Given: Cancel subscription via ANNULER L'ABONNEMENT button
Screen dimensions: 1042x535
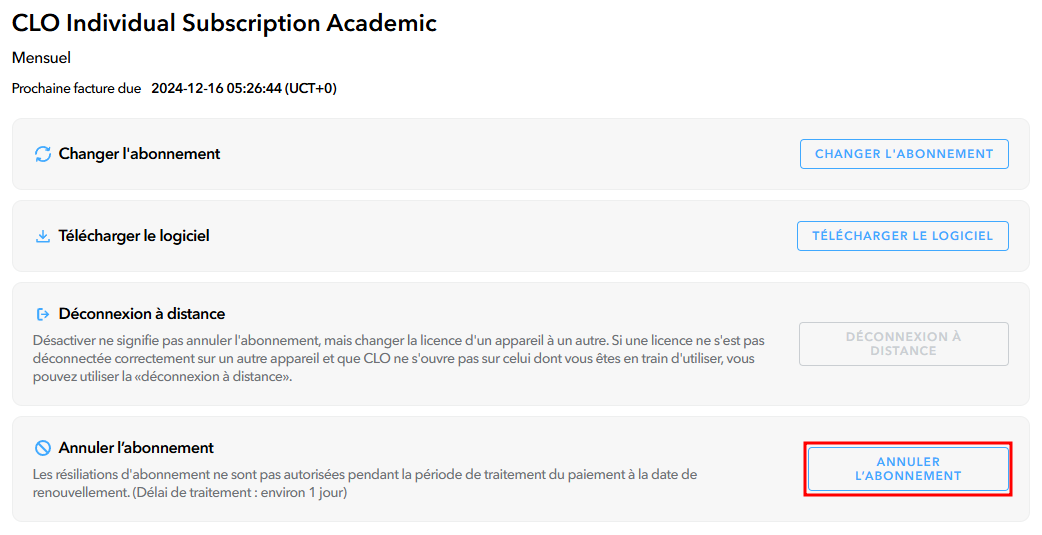Looking at the screenshot, I should (x=908, y=469).
